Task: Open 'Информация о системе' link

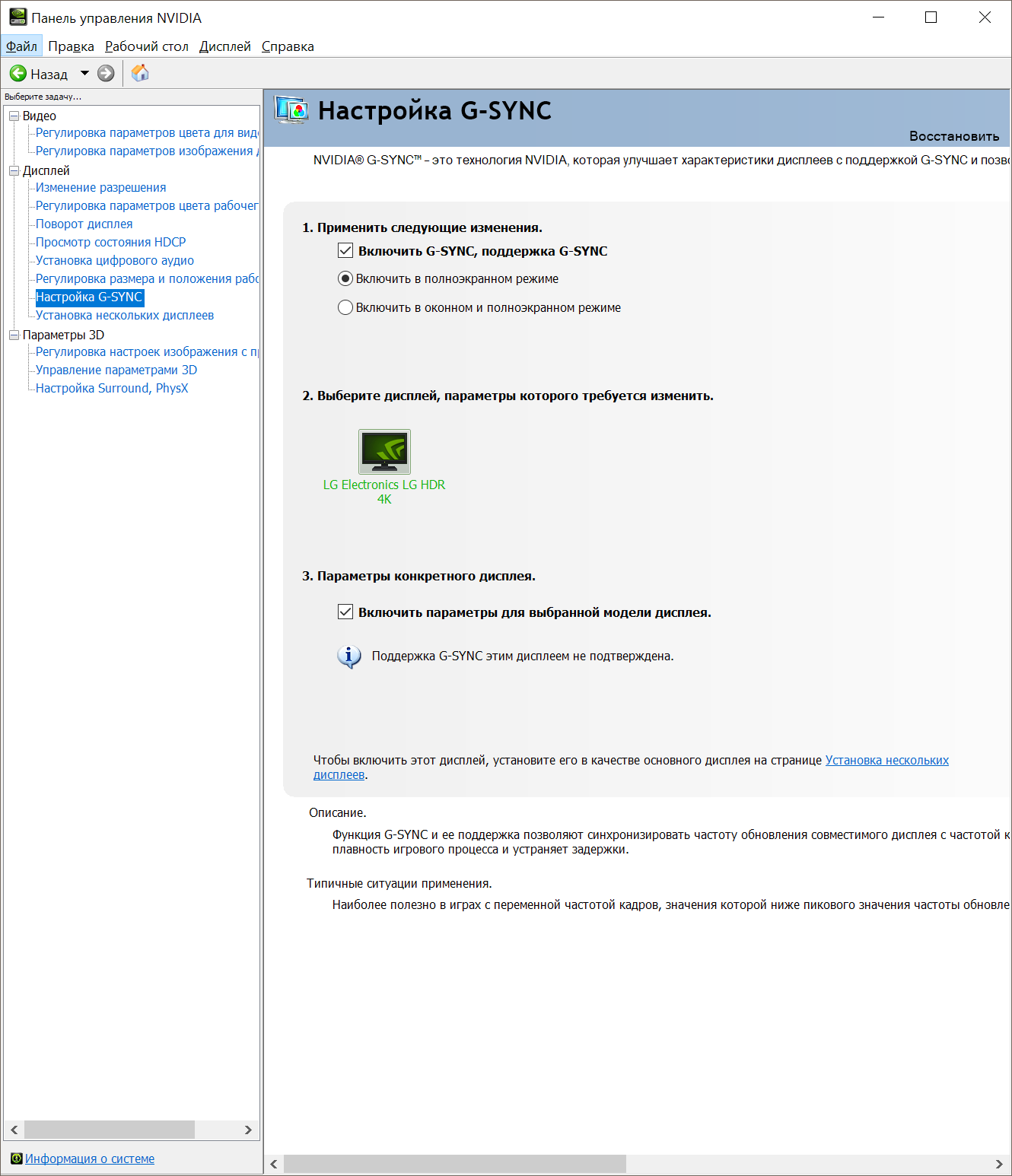Action: pyautogui.click(x=90, y=1159)
